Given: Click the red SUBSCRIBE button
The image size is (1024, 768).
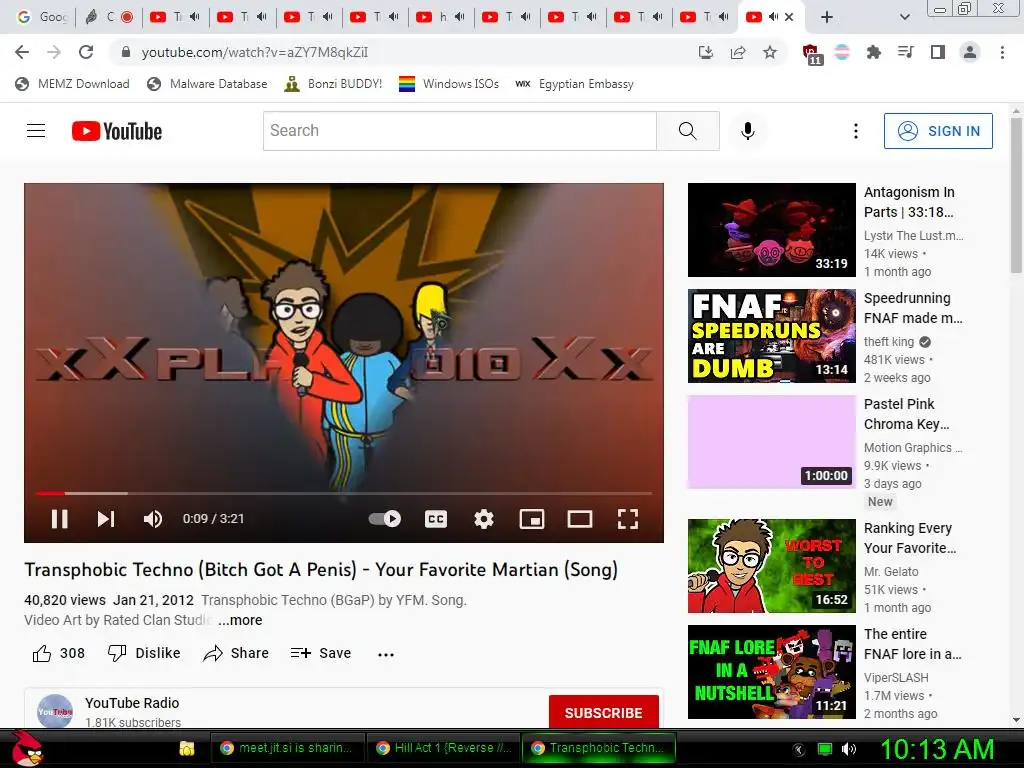Looking at the screenshot, I should click(x=603, y=712).
